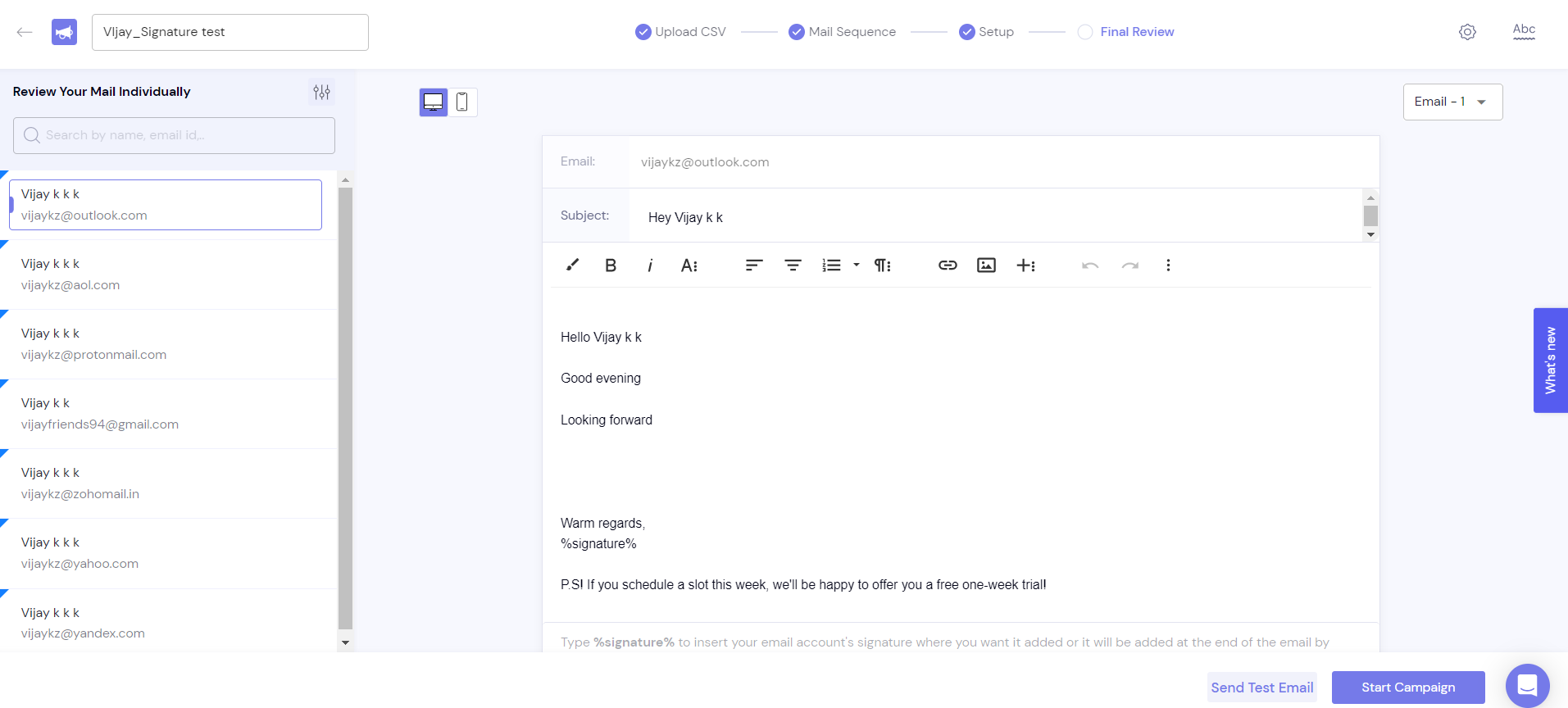Undo the last edit

pos(1090,265)
